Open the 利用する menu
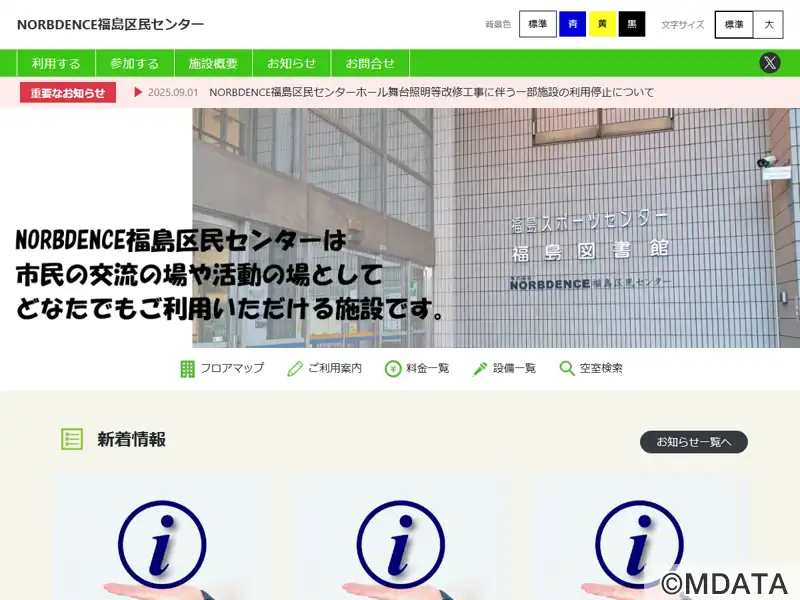The width and height of the screenshot is (800, 600). pyautogui.click(x=56, y=63)
